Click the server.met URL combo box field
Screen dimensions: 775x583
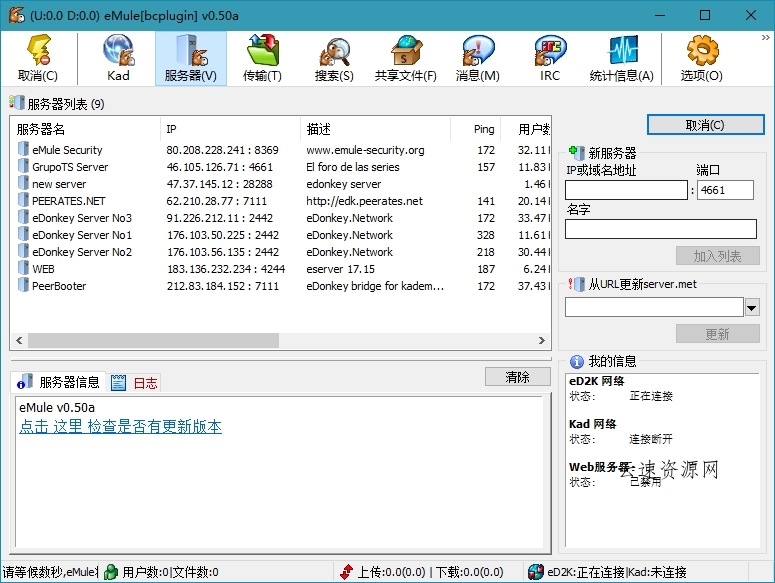(654, 307)
